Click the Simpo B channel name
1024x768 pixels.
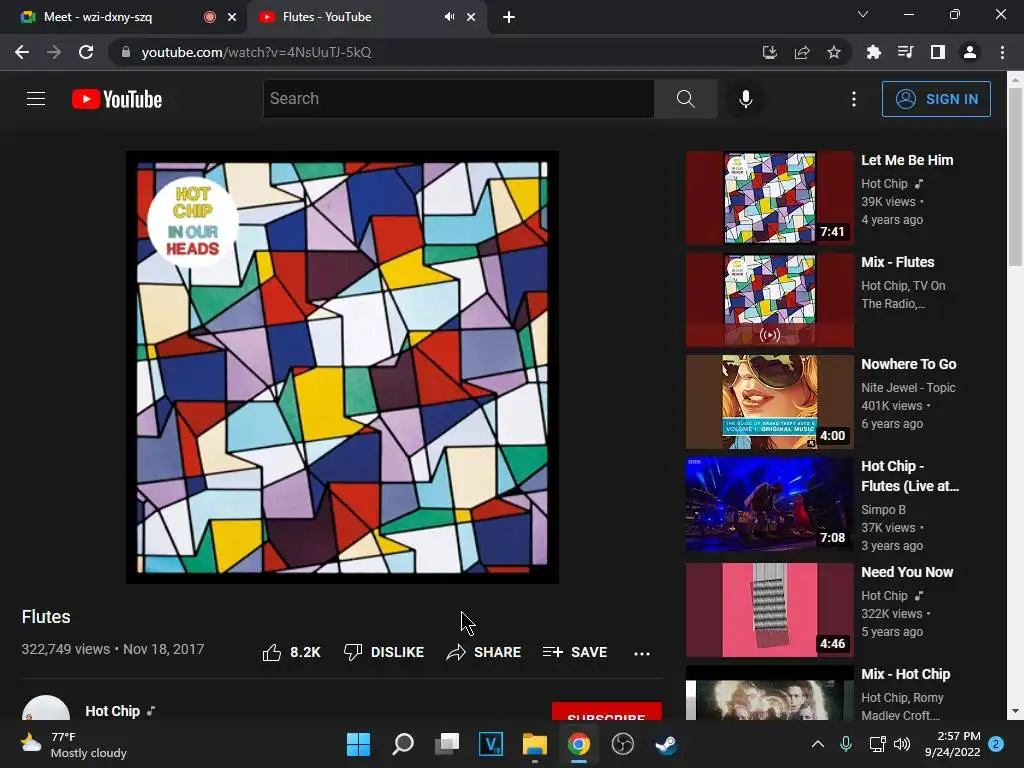point(883,509)
